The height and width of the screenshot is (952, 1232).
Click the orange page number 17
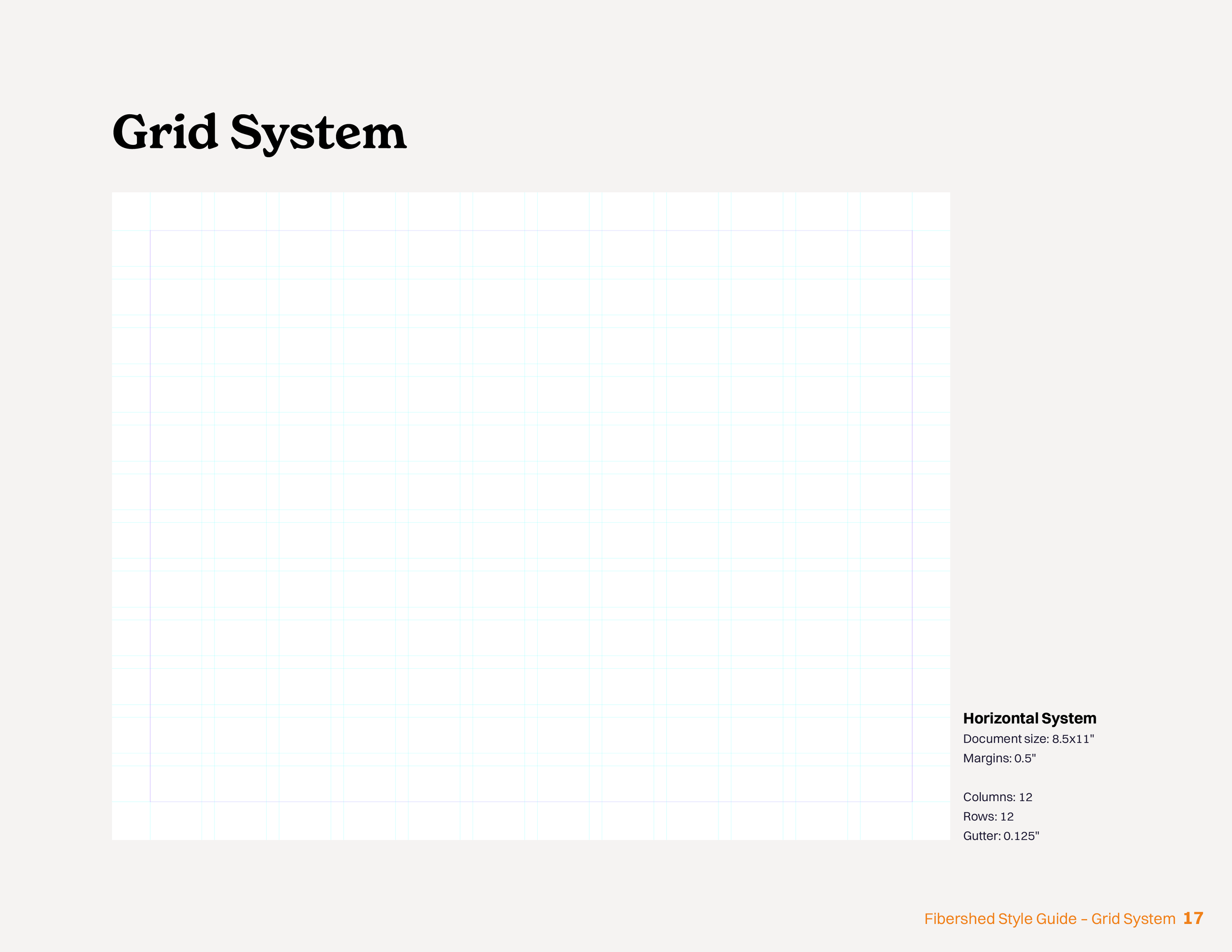(x=1193, y=918)
